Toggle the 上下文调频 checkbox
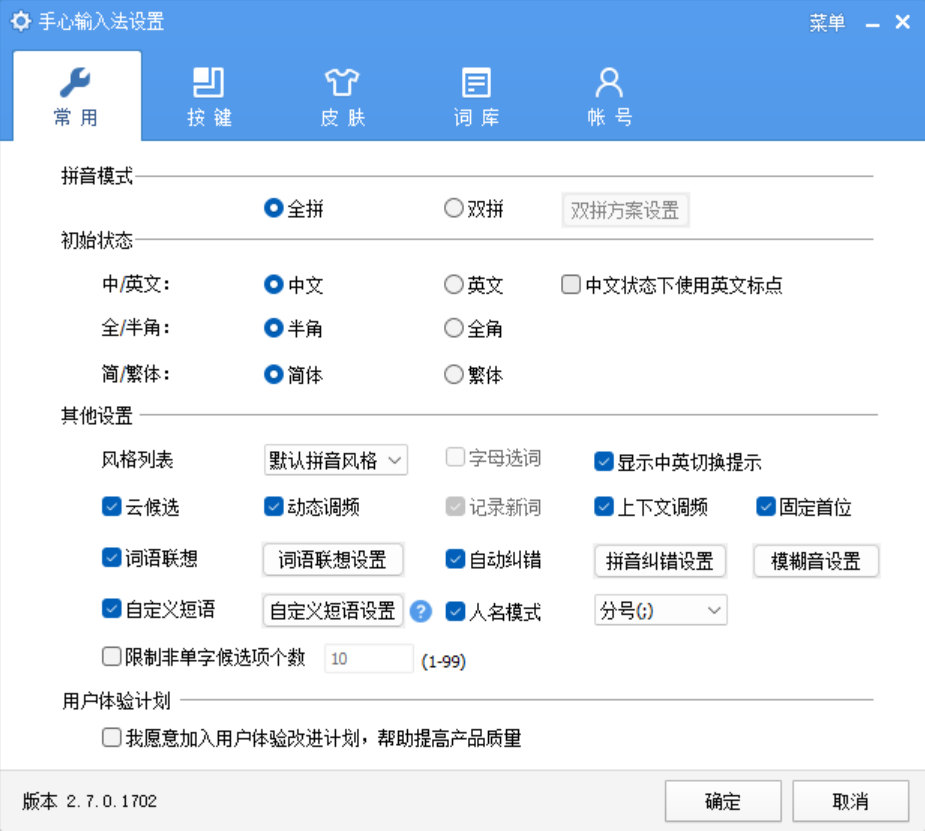925x831 pixels. pos(651,507)
